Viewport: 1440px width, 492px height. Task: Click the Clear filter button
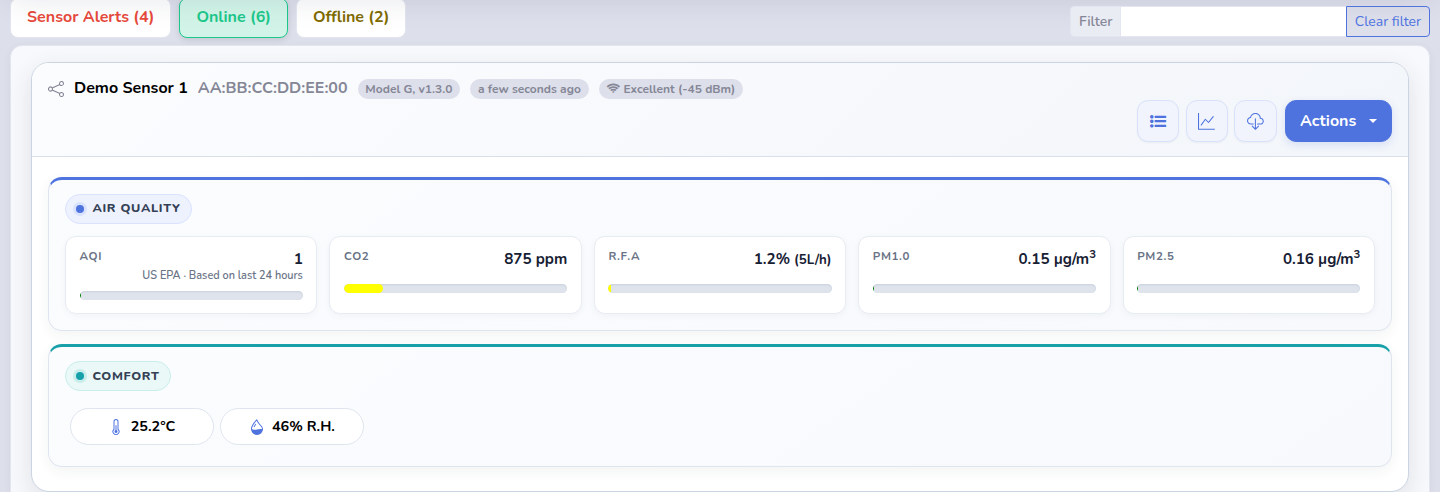point(1388,21)
